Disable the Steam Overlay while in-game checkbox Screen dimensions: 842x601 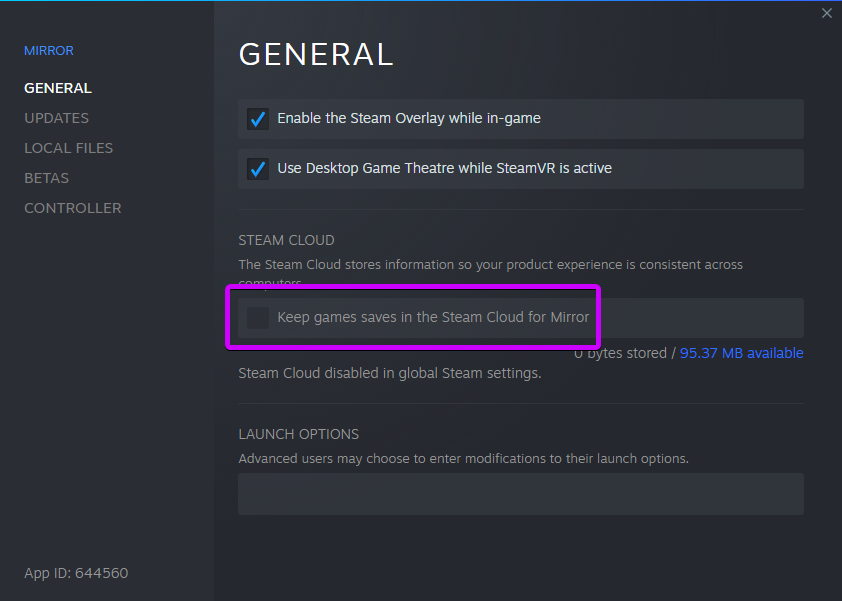(258, 119)
